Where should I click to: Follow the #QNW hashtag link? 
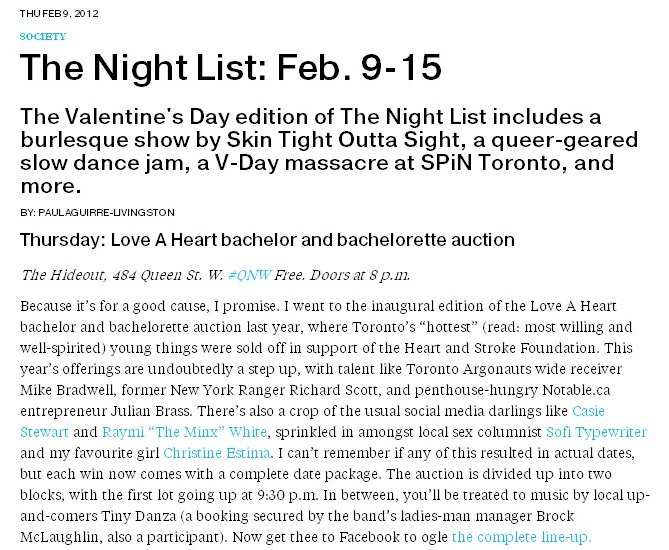pos(249,275)
